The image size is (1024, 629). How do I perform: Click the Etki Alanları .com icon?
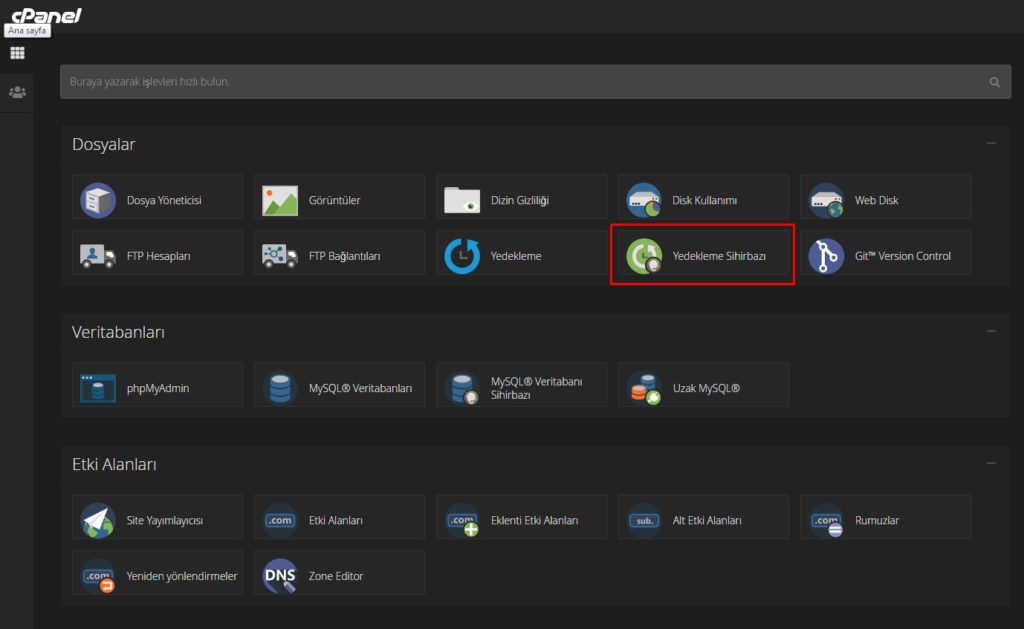pyautogui.click(x=280, y=520)
